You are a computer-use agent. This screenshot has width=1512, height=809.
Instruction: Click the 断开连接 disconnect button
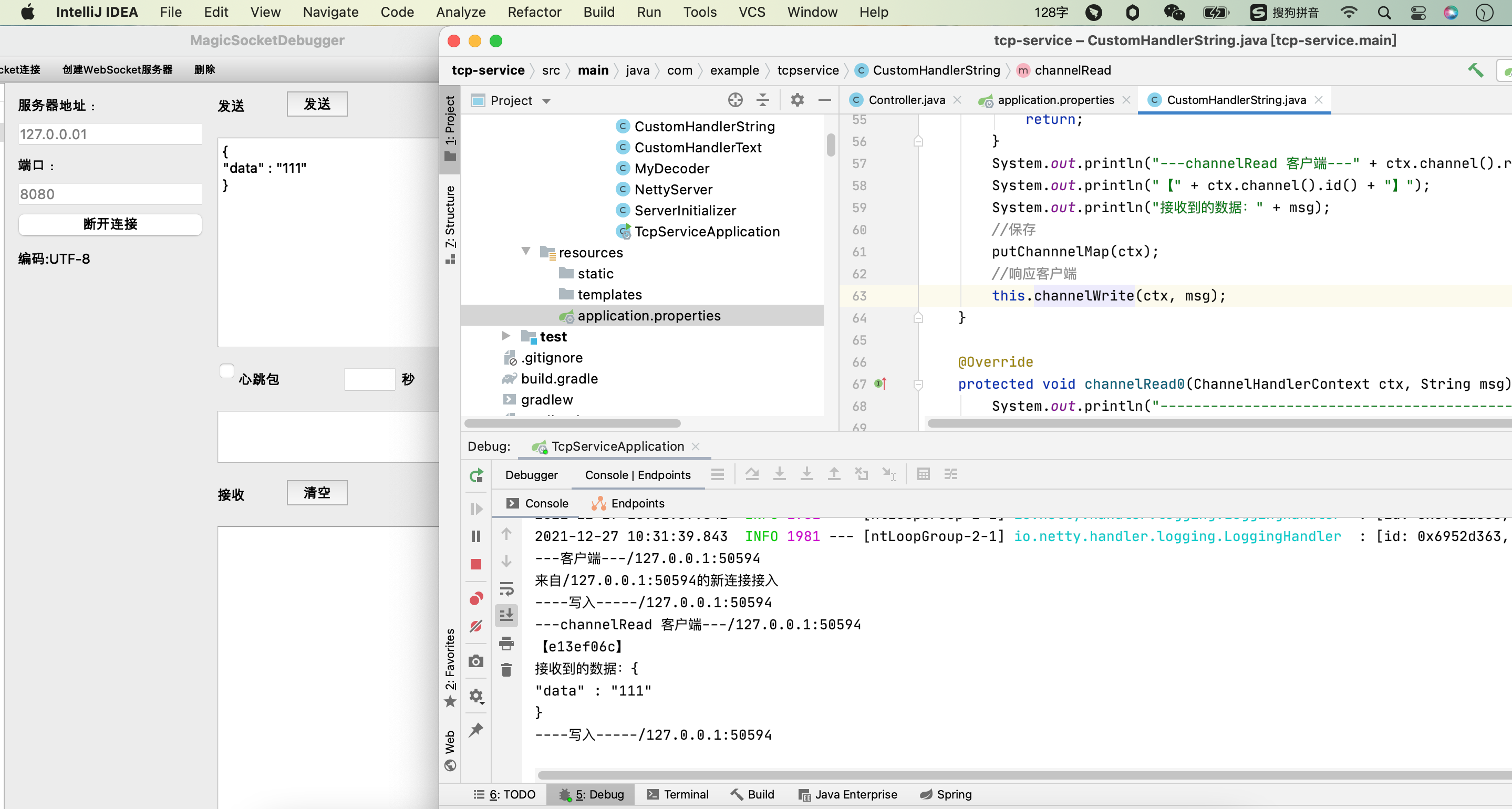pyautogui.click(x=110, y=224)
